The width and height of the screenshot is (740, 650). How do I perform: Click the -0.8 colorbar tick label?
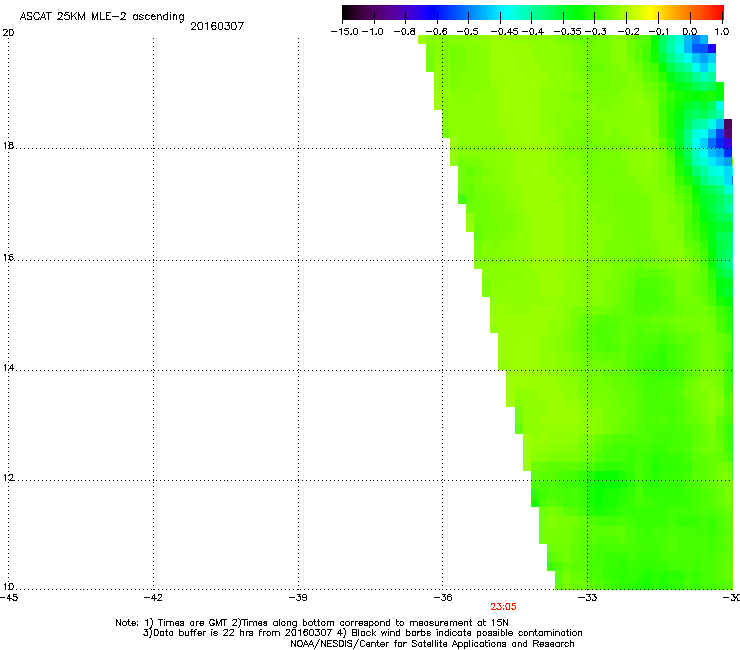(x=405, y=32)
